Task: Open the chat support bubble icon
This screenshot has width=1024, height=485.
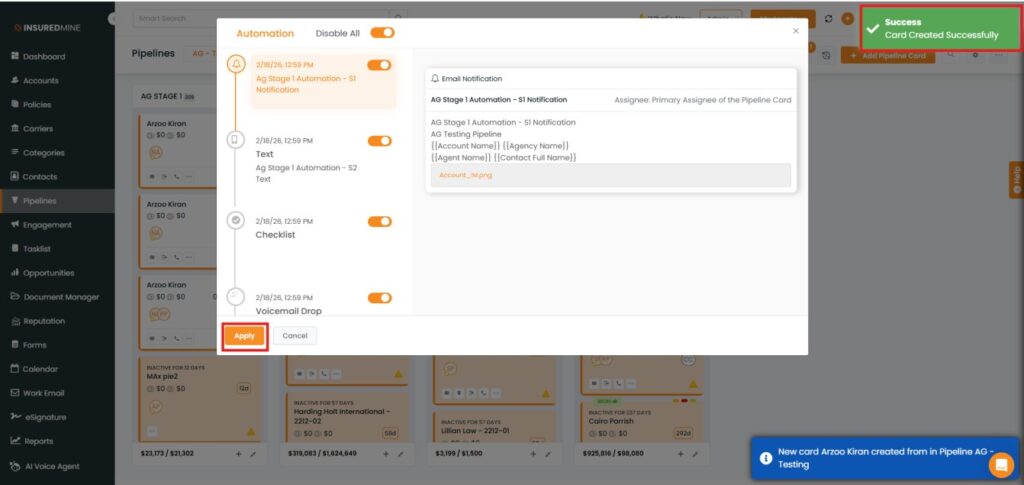Action: 1000,465
